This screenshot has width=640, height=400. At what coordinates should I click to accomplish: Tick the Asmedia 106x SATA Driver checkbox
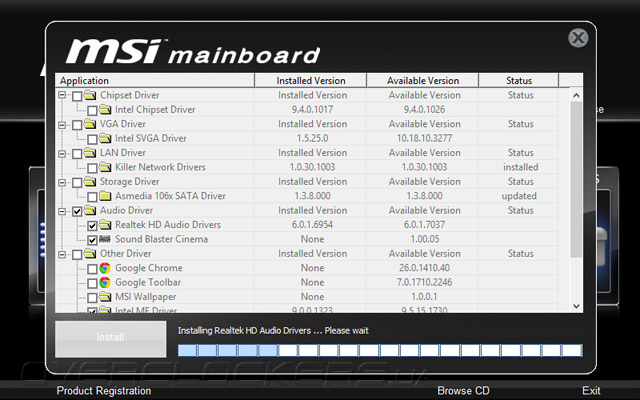[92, 197]
